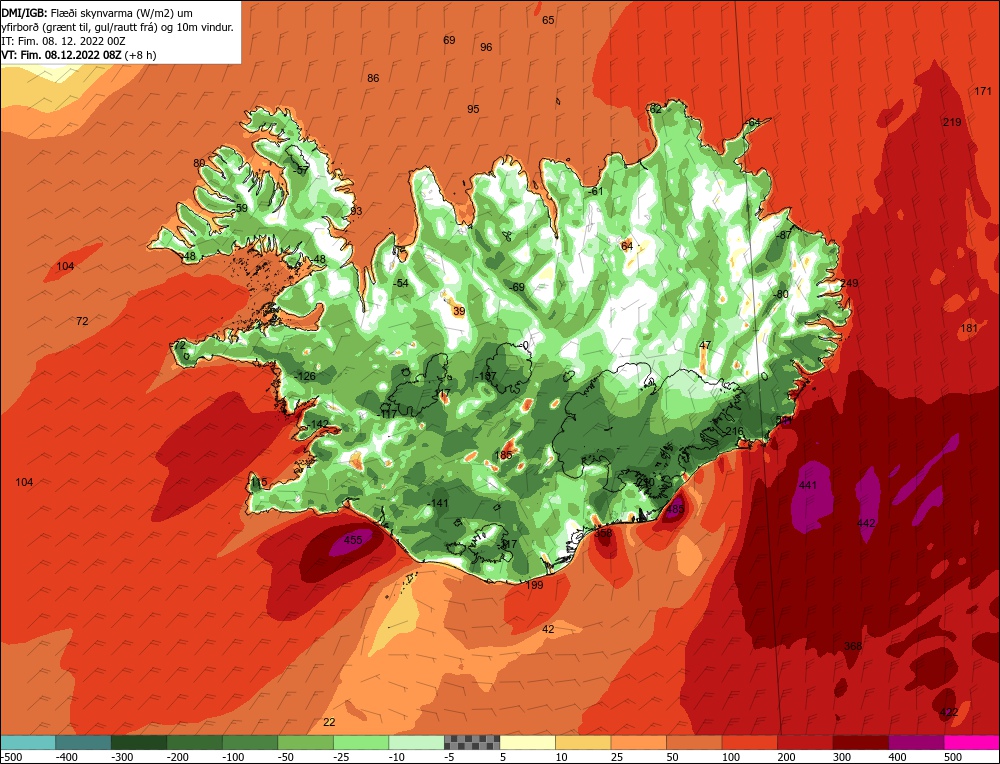The image size is (1000, 764).
Task: Click the 115 flux value on the southwest peninsula
Action: pyautogui.click(x=258, y=482)
